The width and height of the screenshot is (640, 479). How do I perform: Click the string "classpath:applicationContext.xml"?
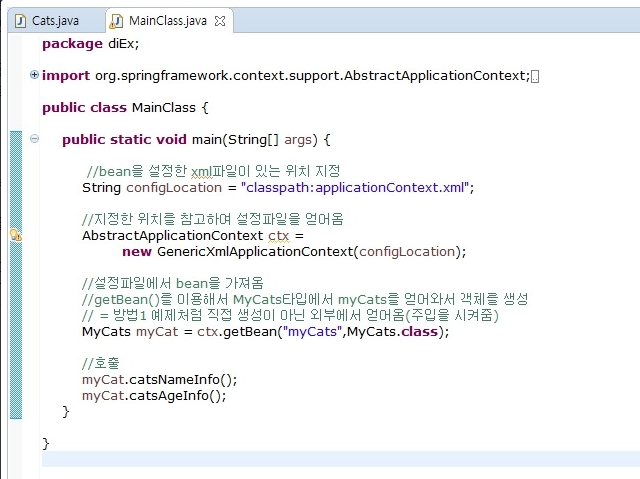pyautogui.click(x=355, y=188)
